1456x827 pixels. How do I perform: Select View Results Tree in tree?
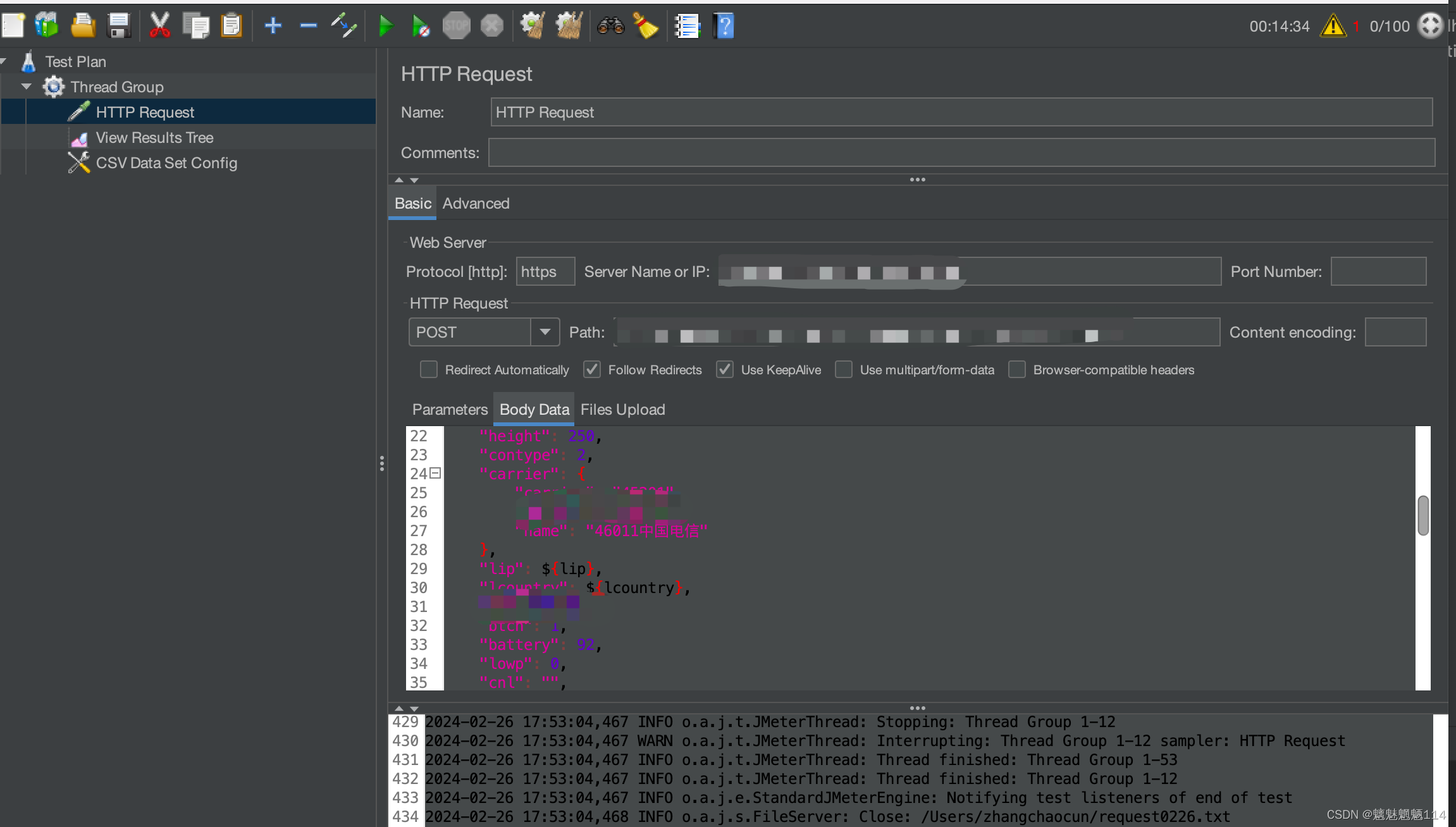click(x=154, y=138)
